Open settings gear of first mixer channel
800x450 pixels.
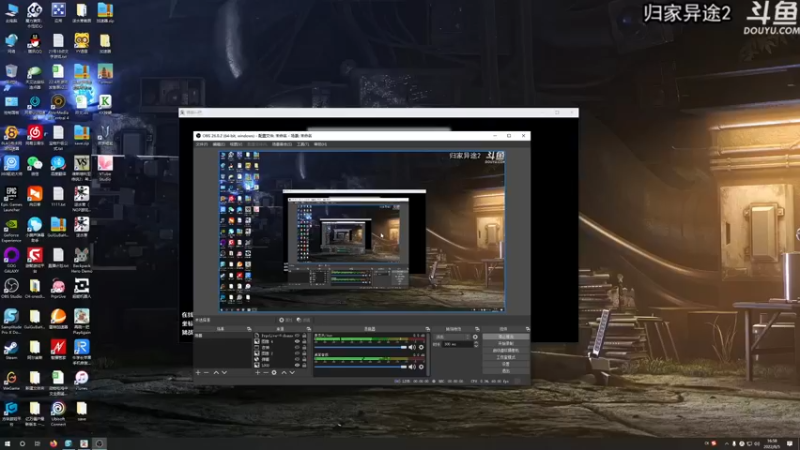[x=421, y=347]
